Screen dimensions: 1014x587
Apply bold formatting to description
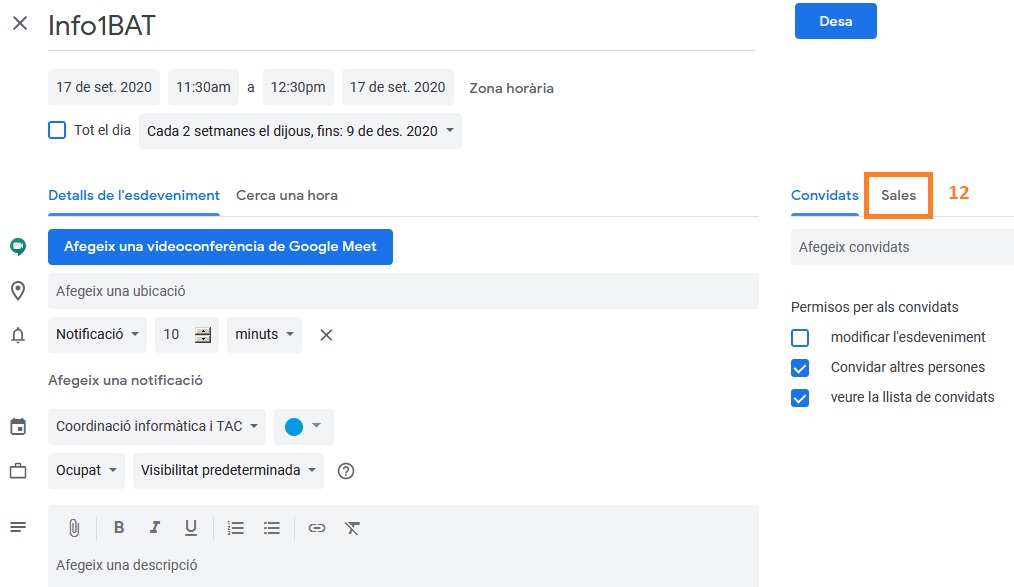coord(119,528)
